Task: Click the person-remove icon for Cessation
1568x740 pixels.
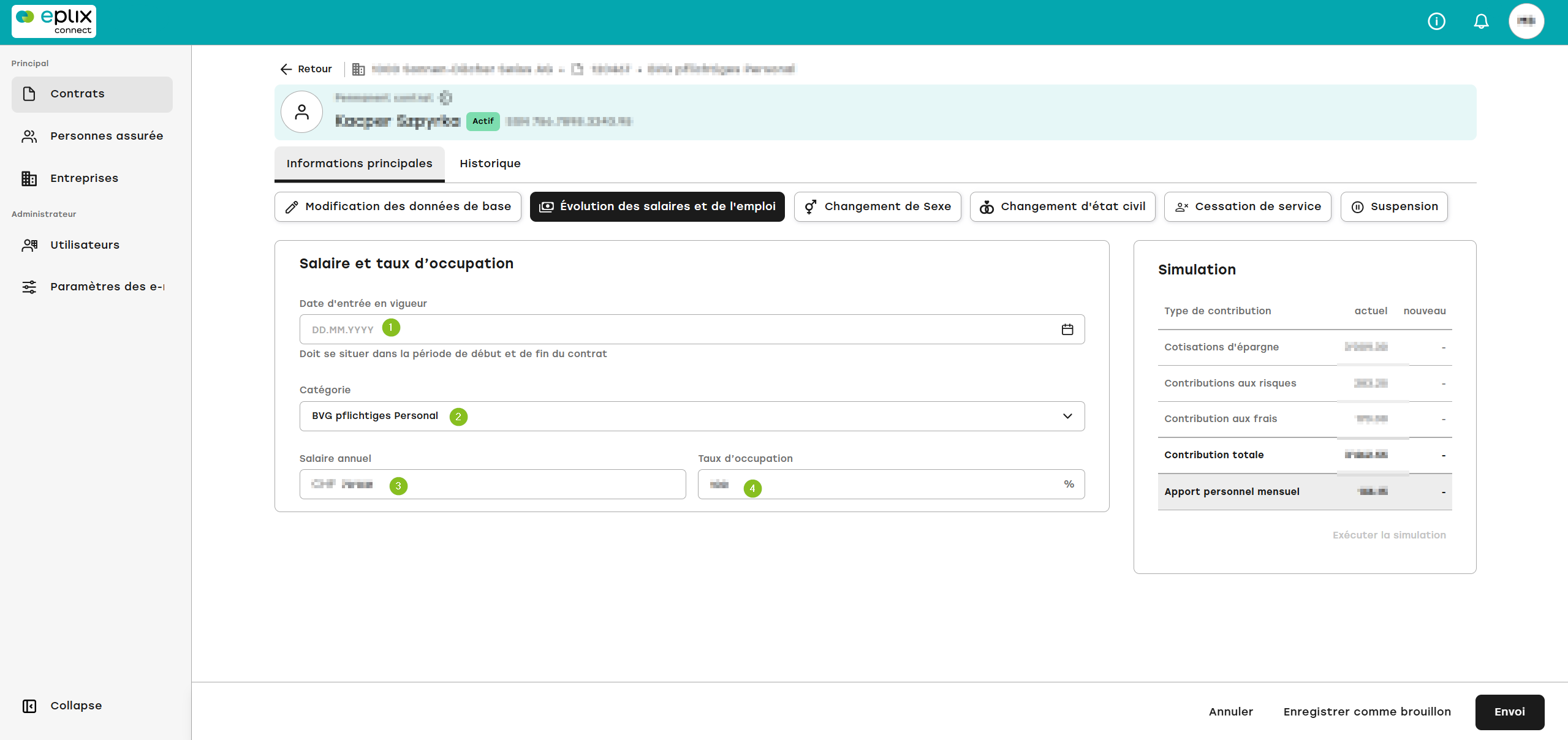Action: tap(1181, 207)
